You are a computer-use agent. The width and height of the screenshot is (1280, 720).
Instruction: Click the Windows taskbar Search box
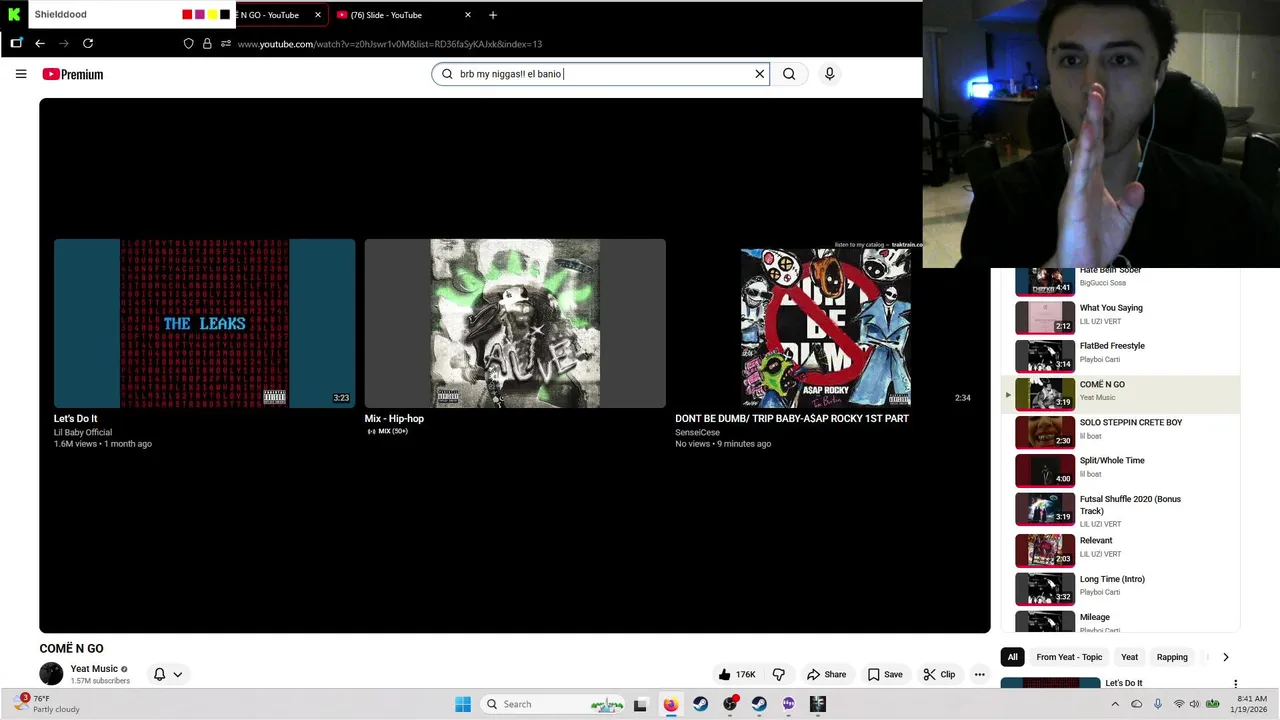click(x=552, y=704)
